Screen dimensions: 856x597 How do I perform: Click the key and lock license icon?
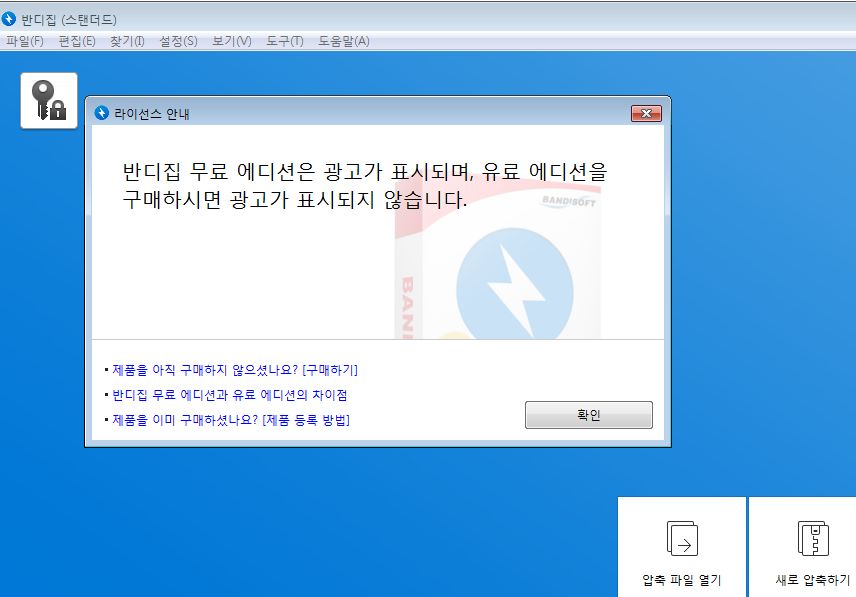click(49, 100)
